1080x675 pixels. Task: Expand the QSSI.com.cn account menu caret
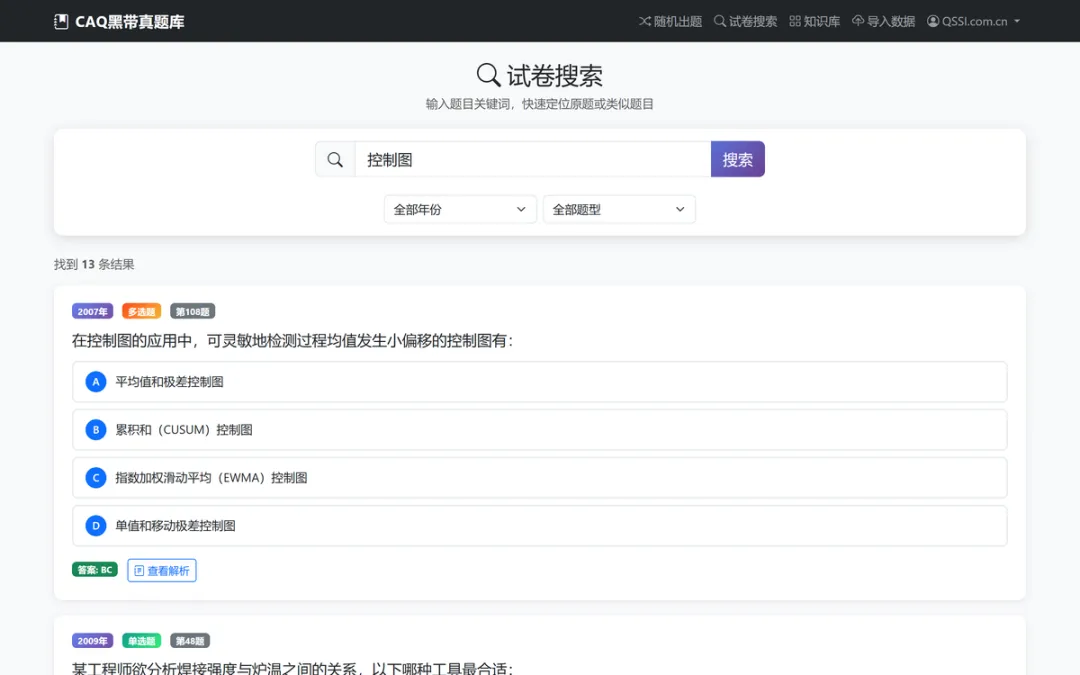click(1017, 21)
